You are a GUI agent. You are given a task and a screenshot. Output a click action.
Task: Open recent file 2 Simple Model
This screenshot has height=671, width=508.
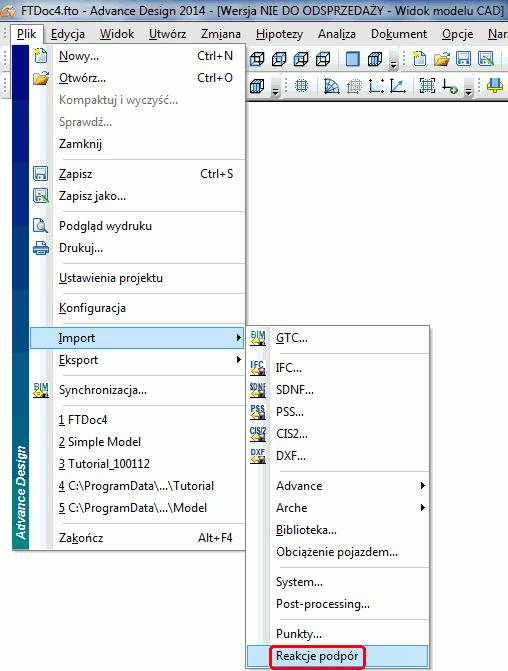pos(138,442)
